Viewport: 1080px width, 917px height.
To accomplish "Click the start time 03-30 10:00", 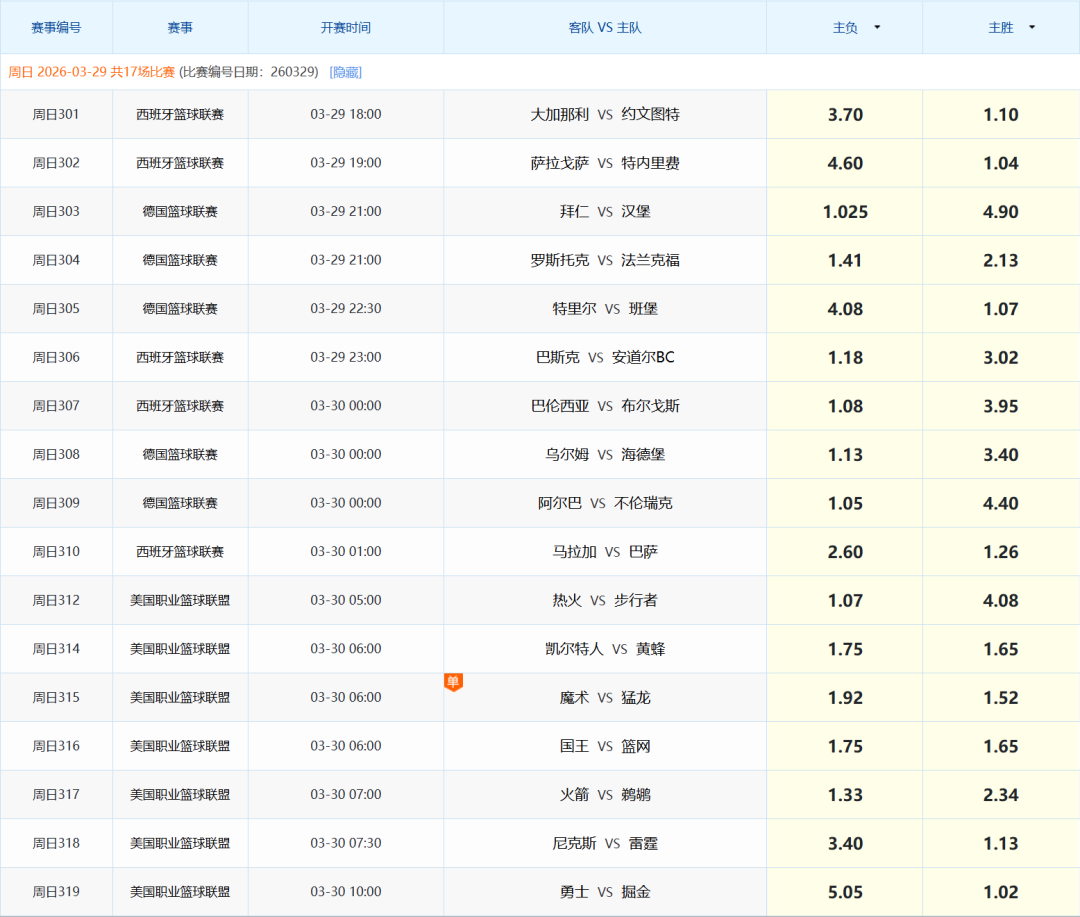I will point(346,892).
